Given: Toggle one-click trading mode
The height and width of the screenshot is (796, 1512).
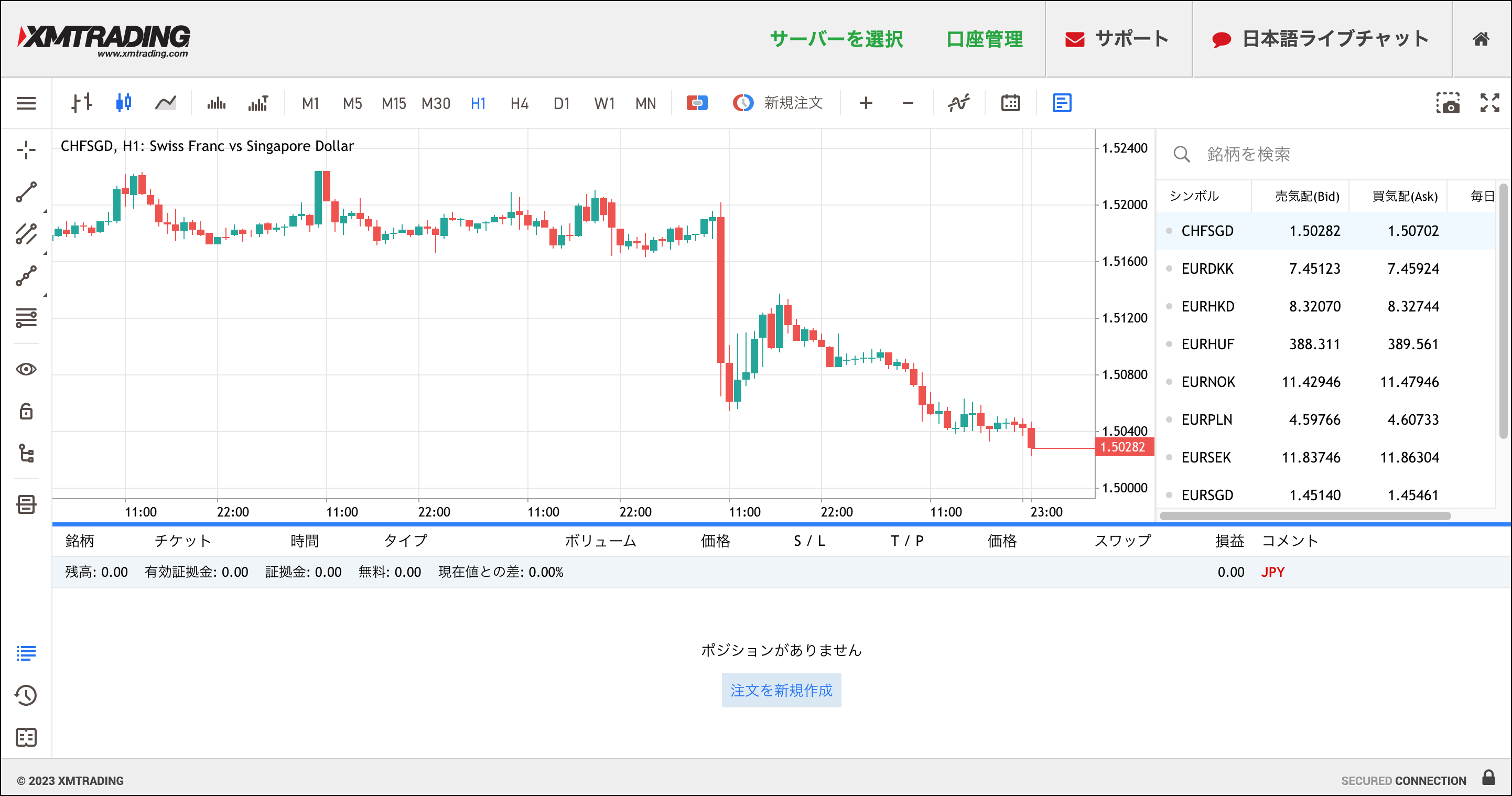Looking at the screenshot, I should click(696, 103).
